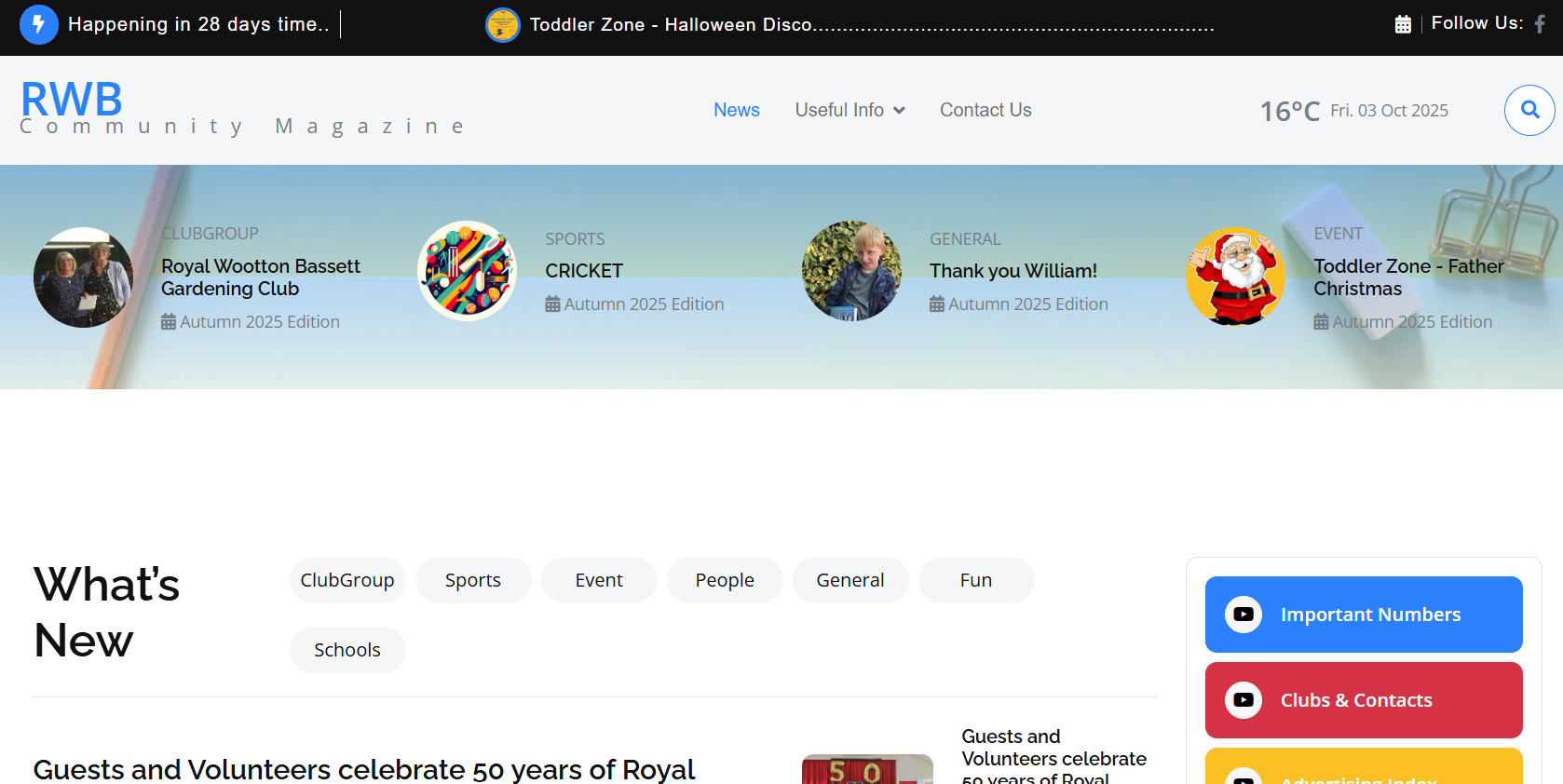This screenshot has height=784, width=1563.
Task: Click the Important Numbers play icon
Action: (x=1244, y=615)
